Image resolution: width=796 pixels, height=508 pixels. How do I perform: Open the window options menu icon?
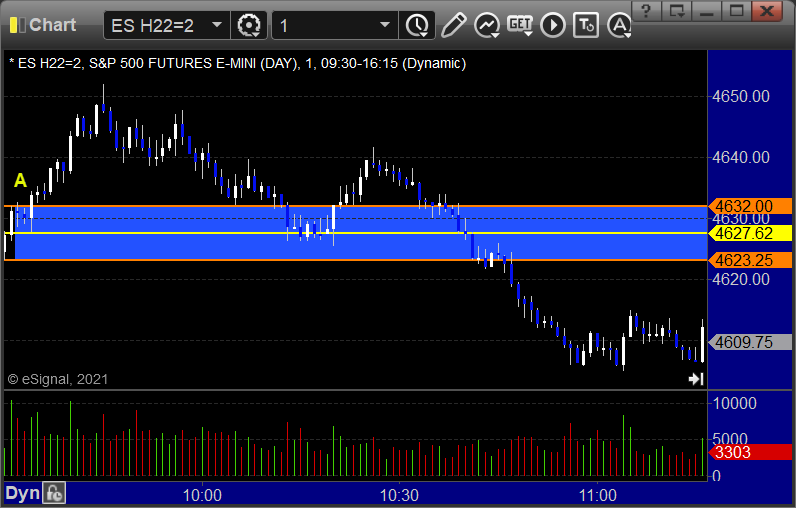pos(677,11)
